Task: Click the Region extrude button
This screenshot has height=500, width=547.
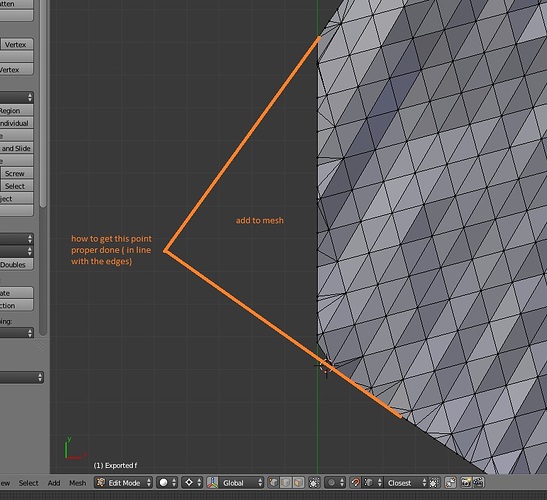Action: click(x=16, y=111)
